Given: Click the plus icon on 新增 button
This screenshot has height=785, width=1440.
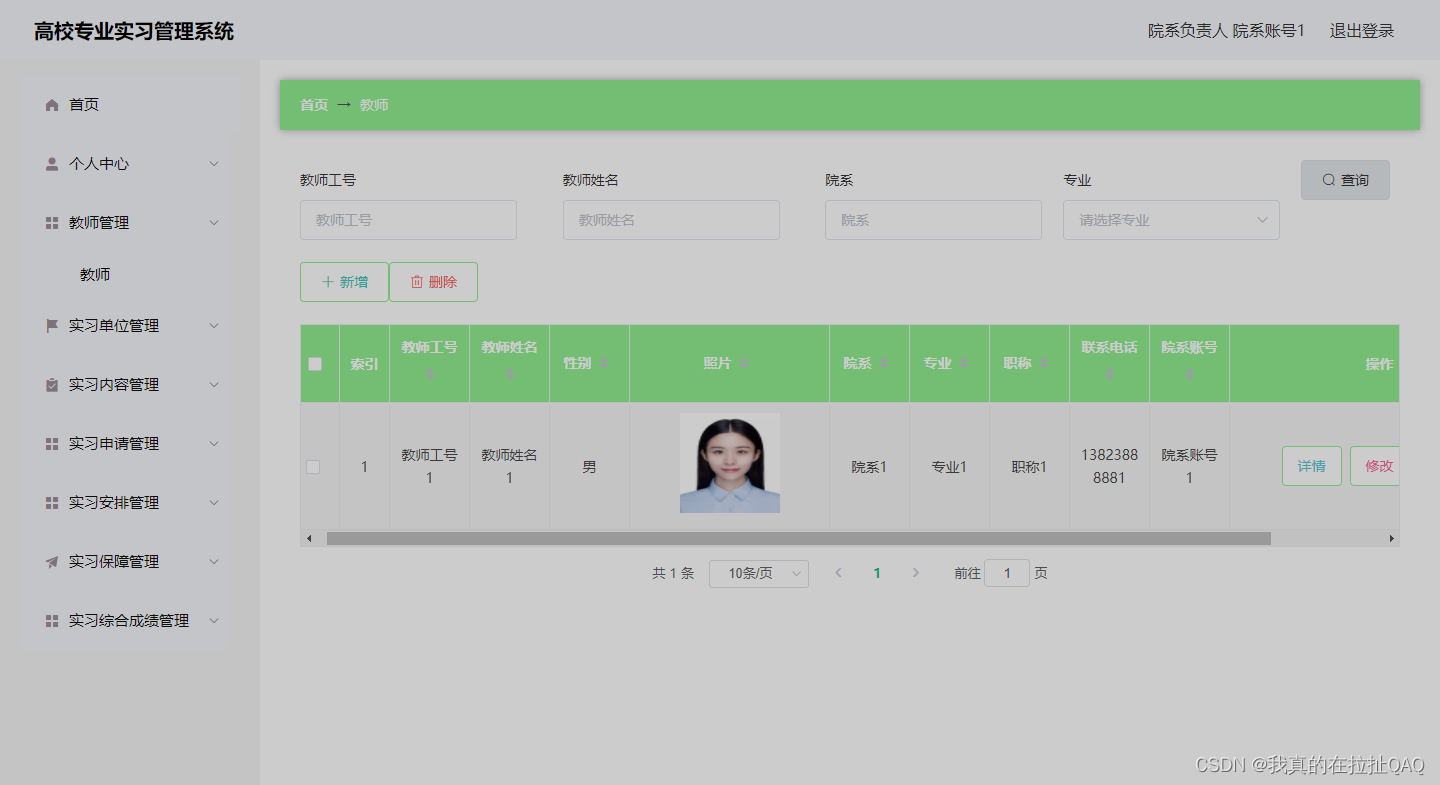Looking at the screenshot, I should click(327, 281).
